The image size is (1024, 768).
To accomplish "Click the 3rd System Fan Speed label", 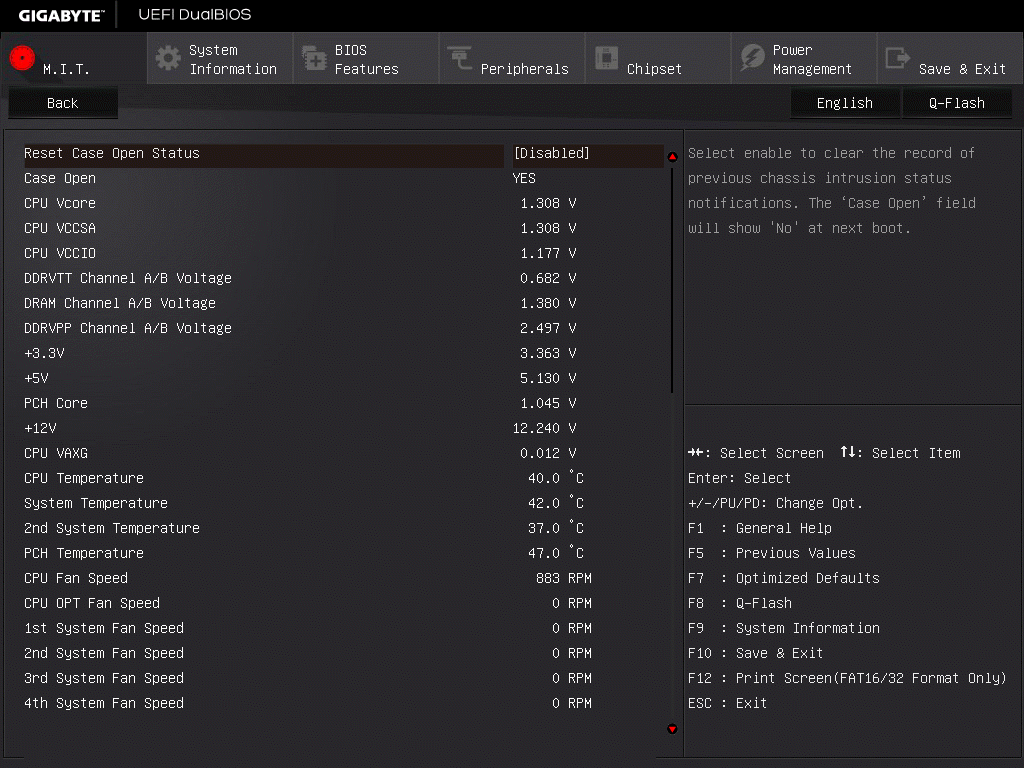I will click(x=104, y=678).
